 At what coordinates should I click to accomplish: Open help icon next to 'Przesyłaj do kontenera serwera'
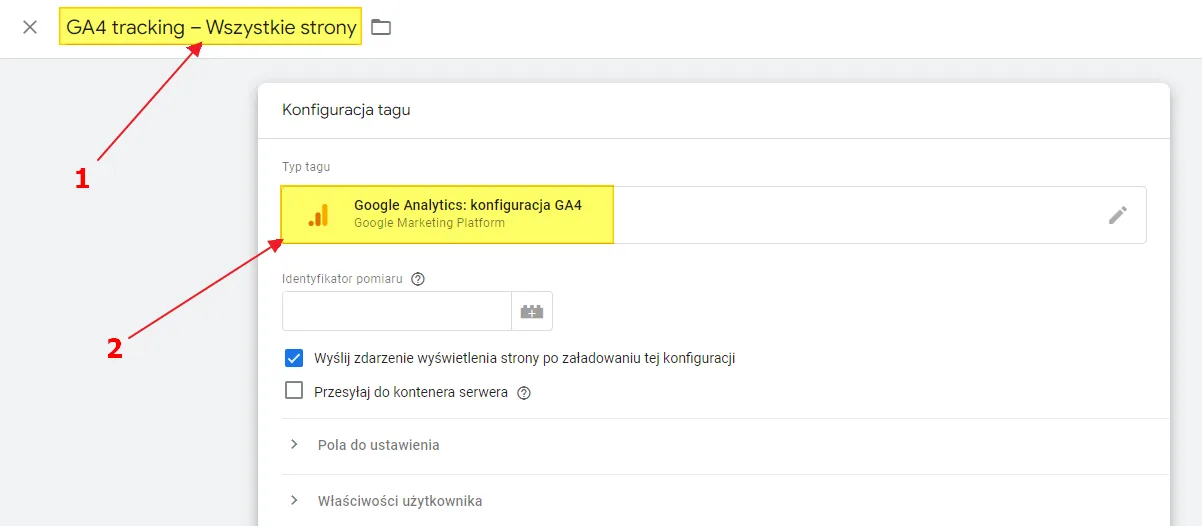(523, 393)
